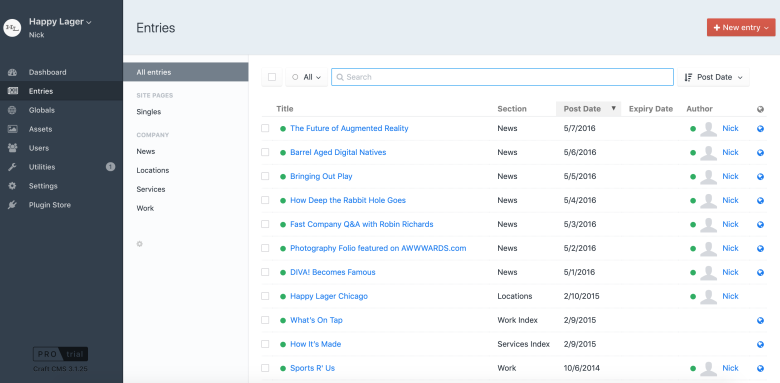Click globe icon in Bringing Out Play row
The image size is (780, 383).
coord(760,176)
